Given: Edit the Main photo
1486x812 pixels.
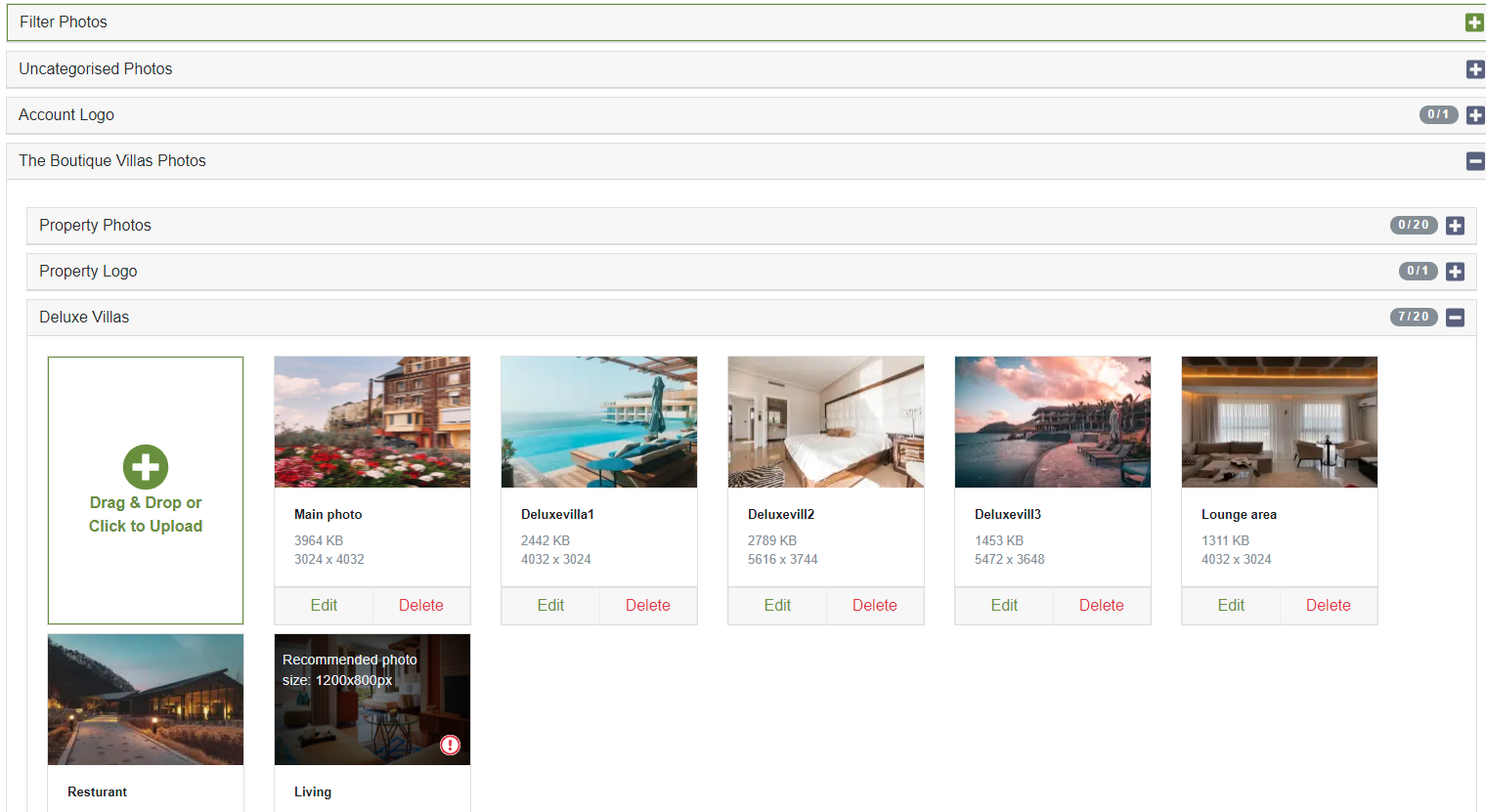Looking at the screenshot, I should pos(324,605).
